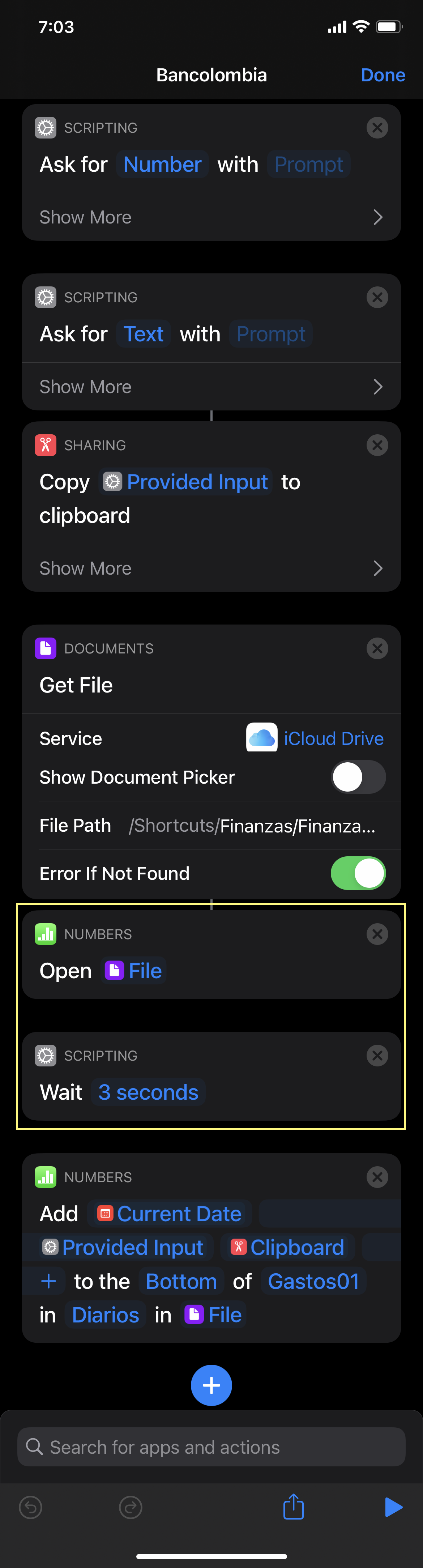Image resolution: width=423 pixels, height=1568 pixels.
Task: Disable Error If Not Found switch
Action: click(358, 873)
